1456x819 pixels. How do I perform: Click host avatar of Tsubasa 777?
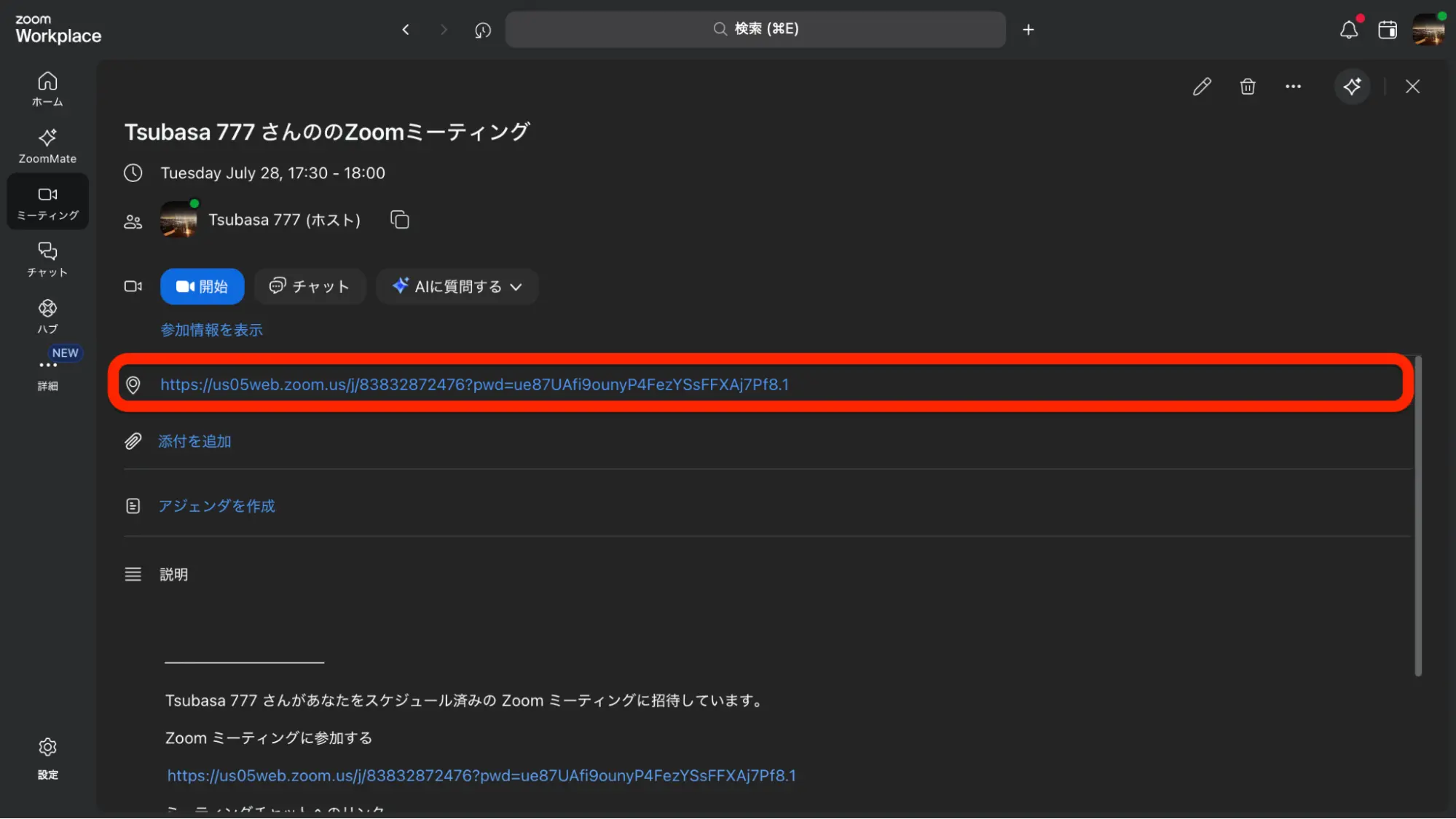pyautogui.click(x=178, y=220)
